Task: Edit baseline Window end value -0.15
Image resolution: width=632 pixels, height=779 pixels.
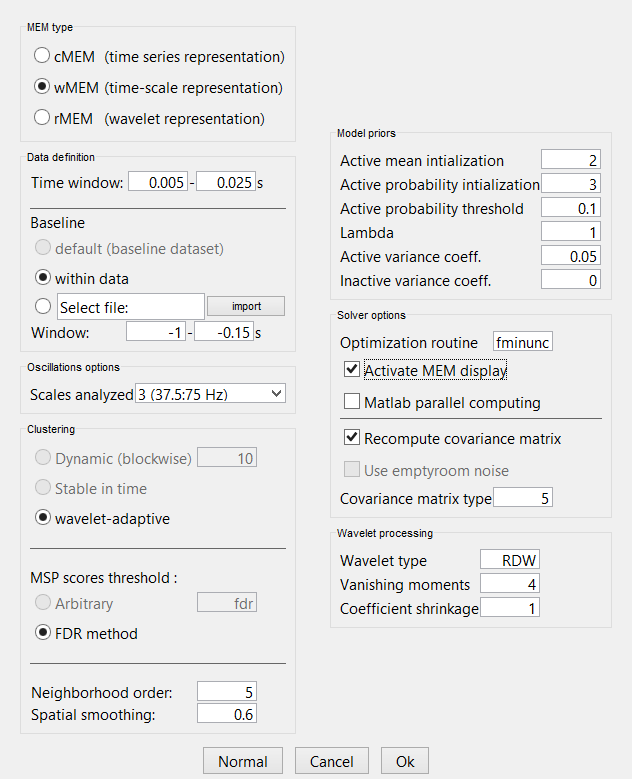Action: point(224,331)
